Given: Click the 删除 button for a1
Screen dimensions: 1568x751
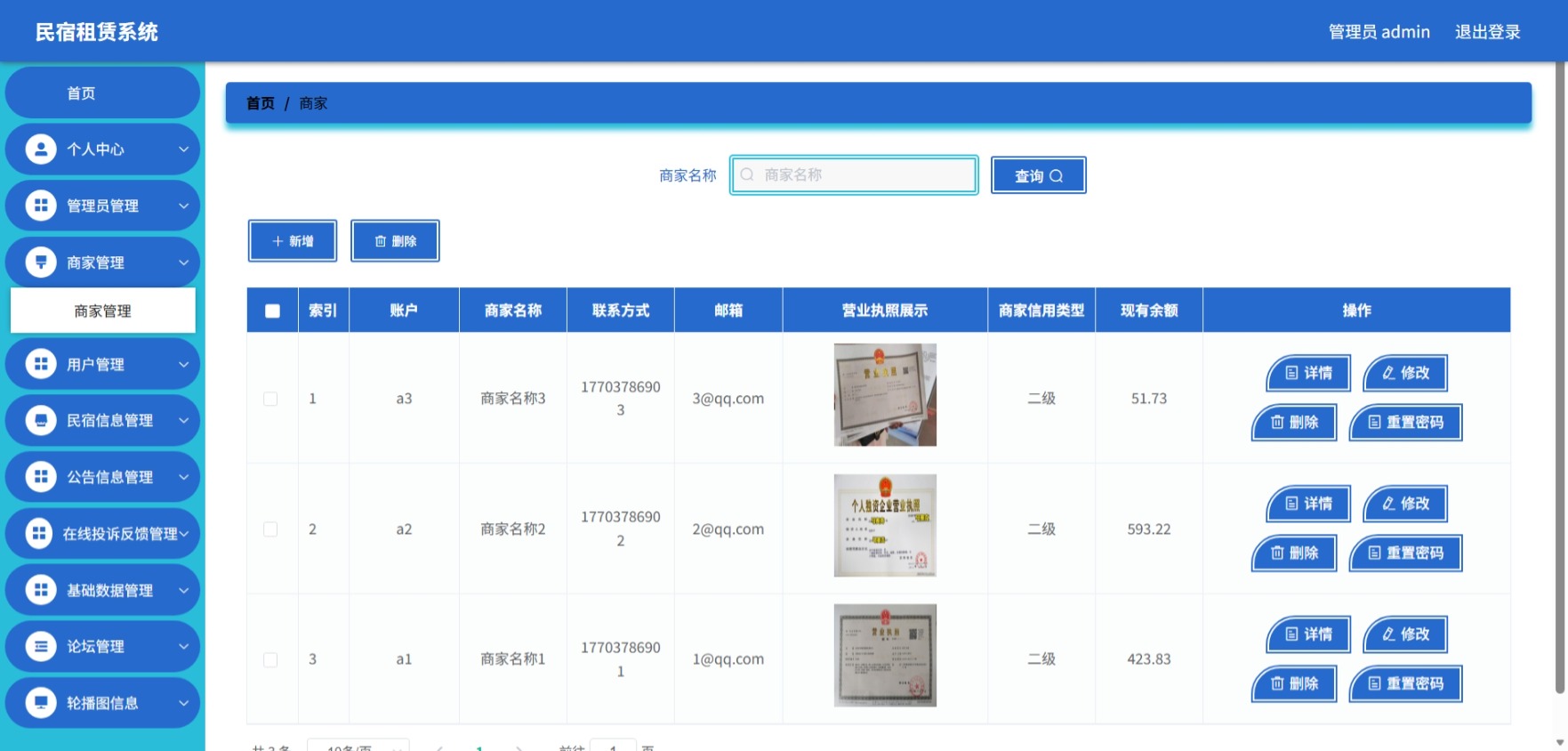Looking at the screenshot, I should coord(1294,683).
